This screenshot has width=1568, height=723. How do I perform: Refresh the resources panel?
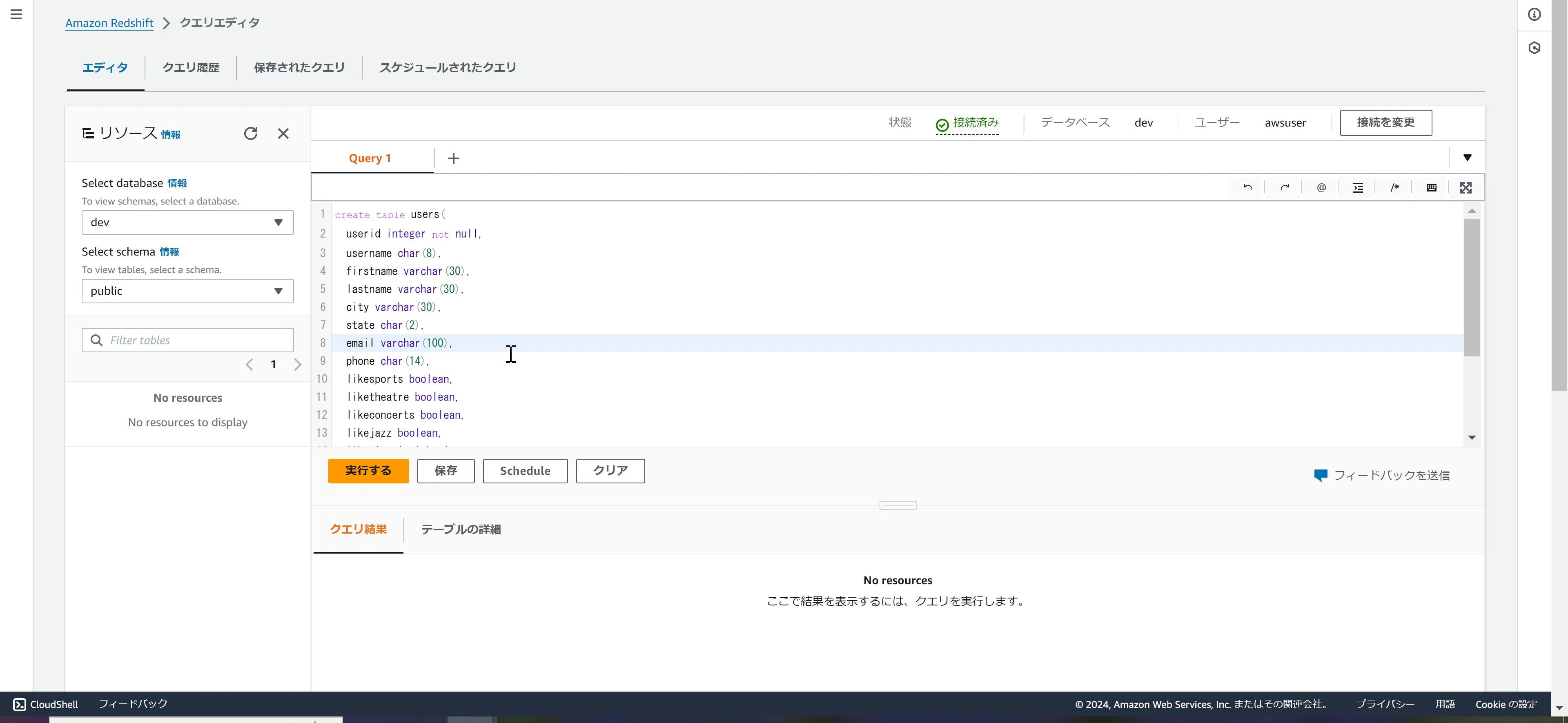[x=251, y=133]
